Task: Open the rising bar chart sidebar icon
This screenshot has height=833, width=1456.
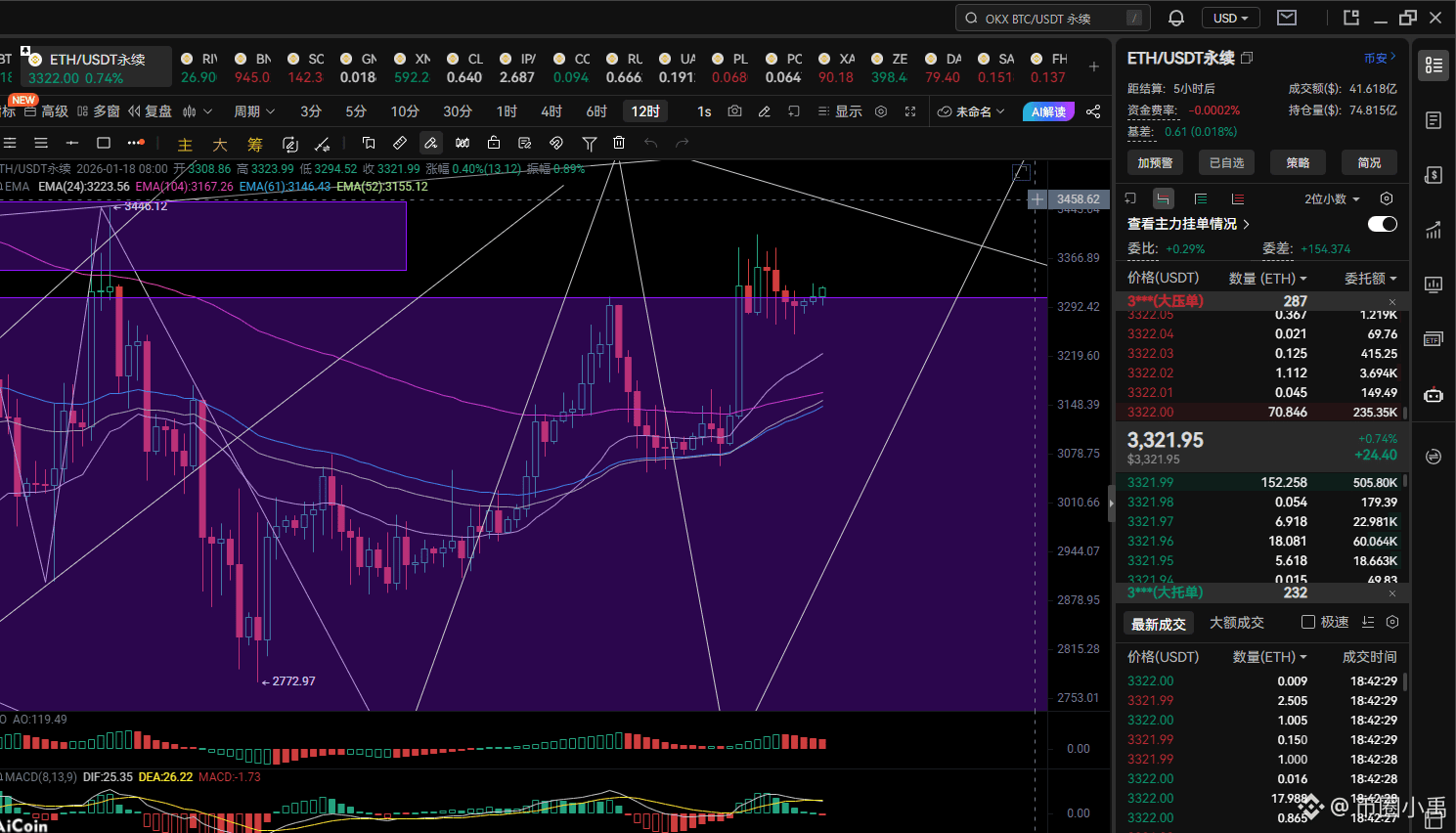Action: [x=1434, y=230]
